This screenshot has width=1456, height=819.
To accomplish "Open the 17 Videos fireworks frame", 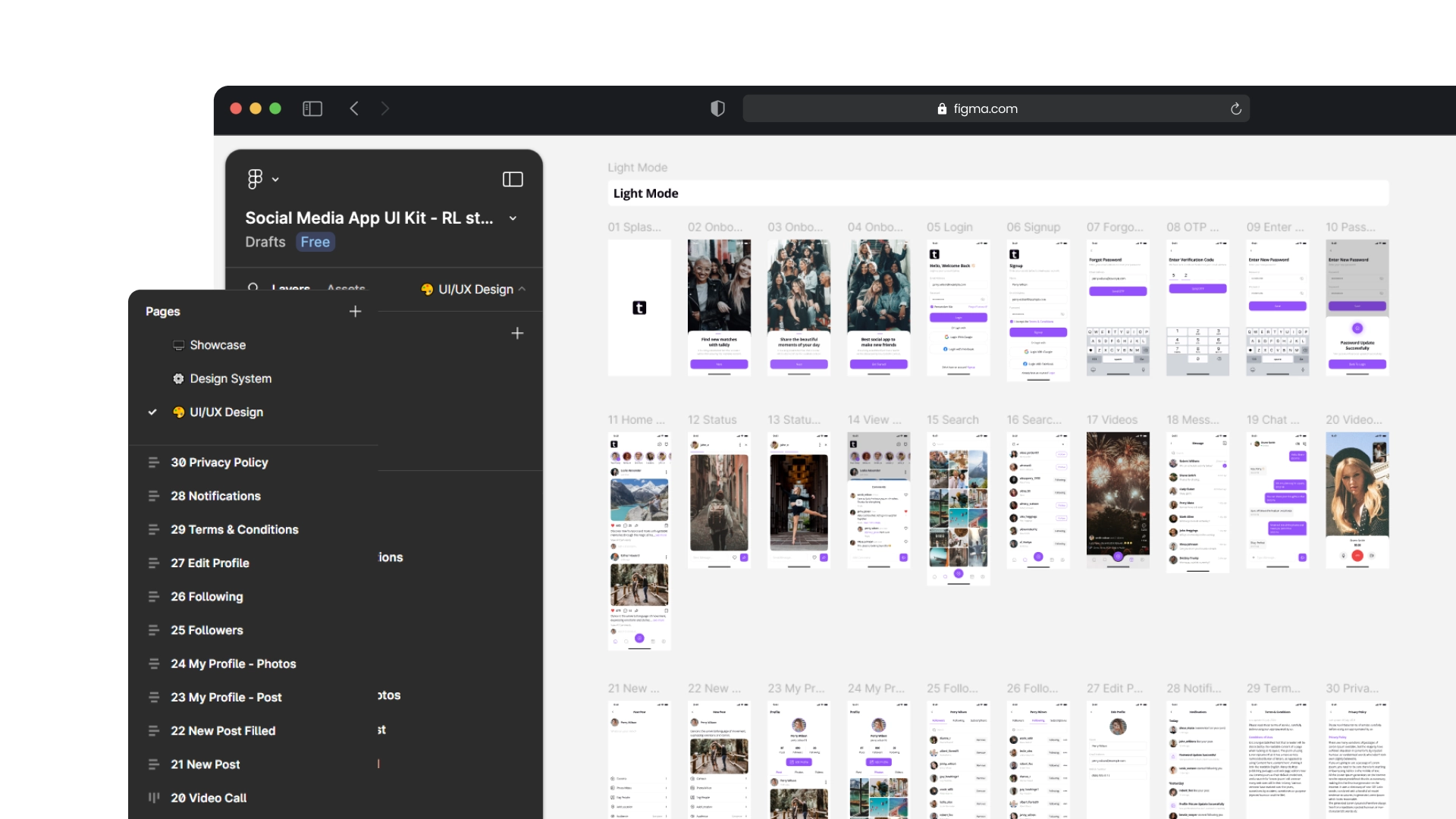I will point(1118,500).
